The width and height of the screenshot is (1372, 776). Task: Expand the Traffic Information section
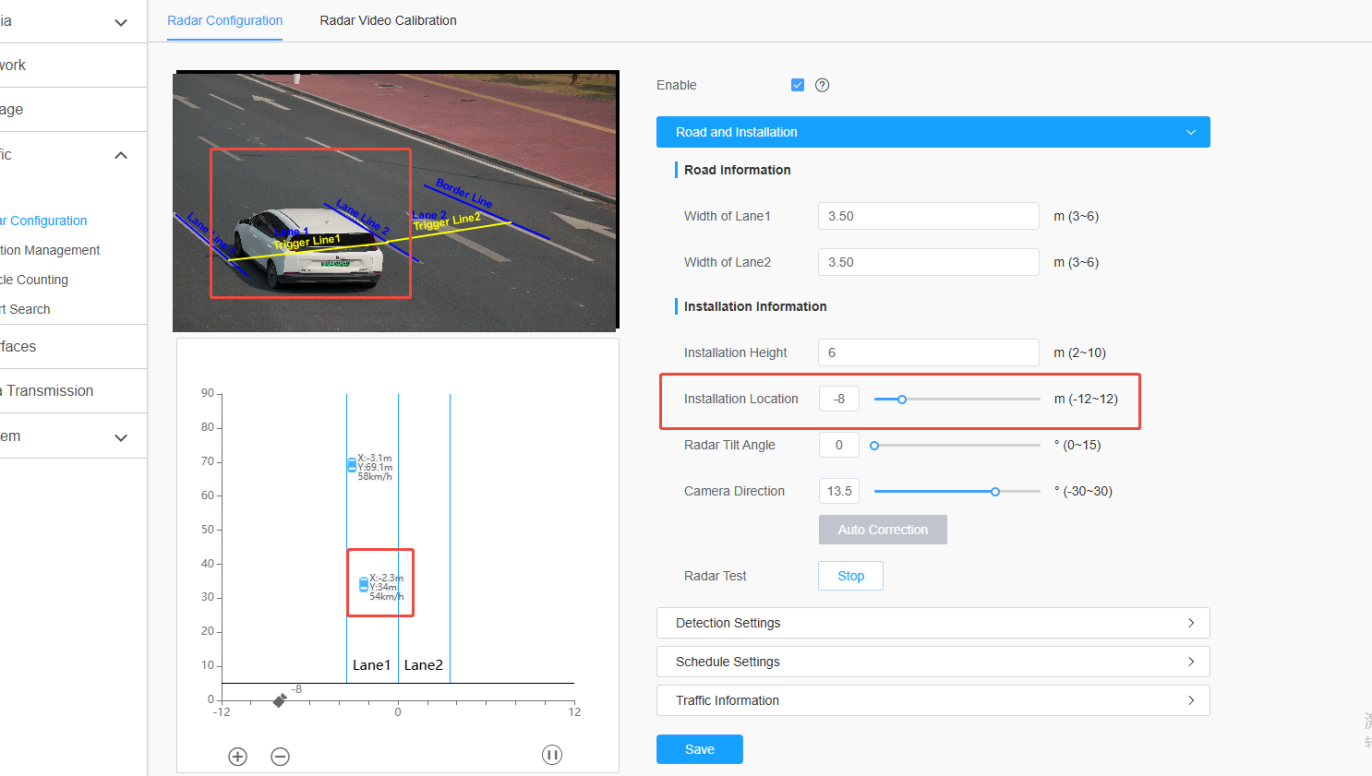[933, 701]
